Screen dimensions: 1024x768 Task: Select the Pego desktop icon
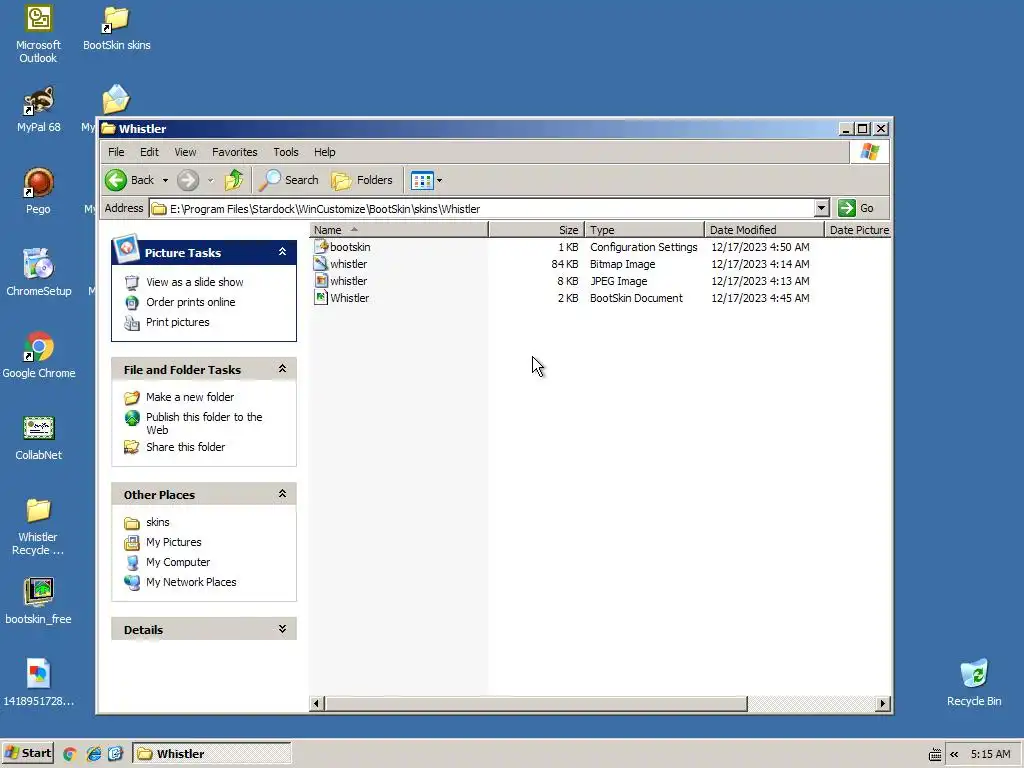[x=39, y=192]
